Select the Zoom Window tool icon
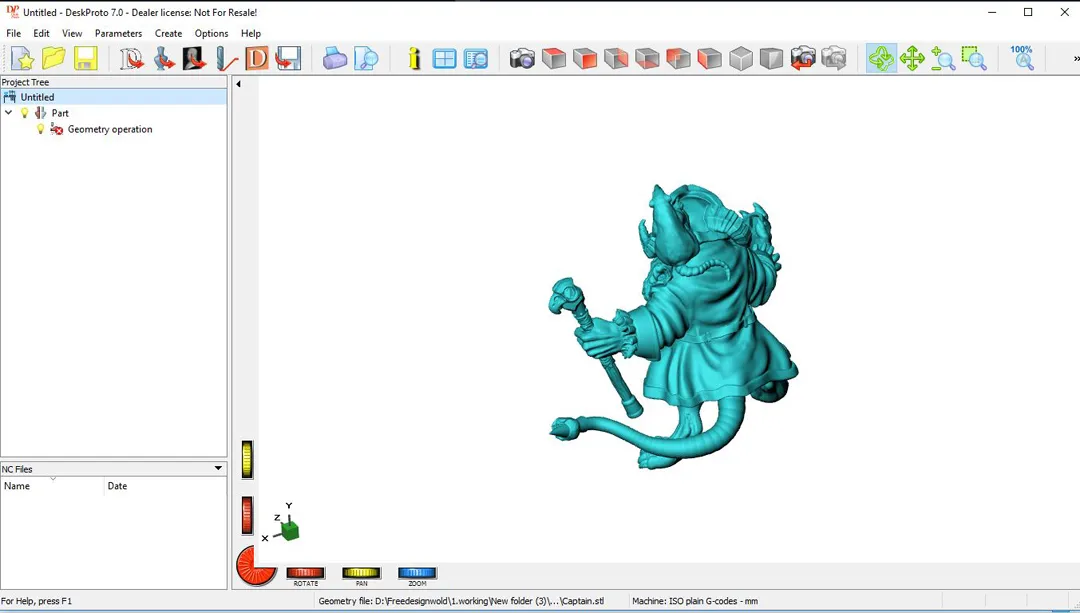This screenshot has width=1080, height=613. [x=974, y=59]
